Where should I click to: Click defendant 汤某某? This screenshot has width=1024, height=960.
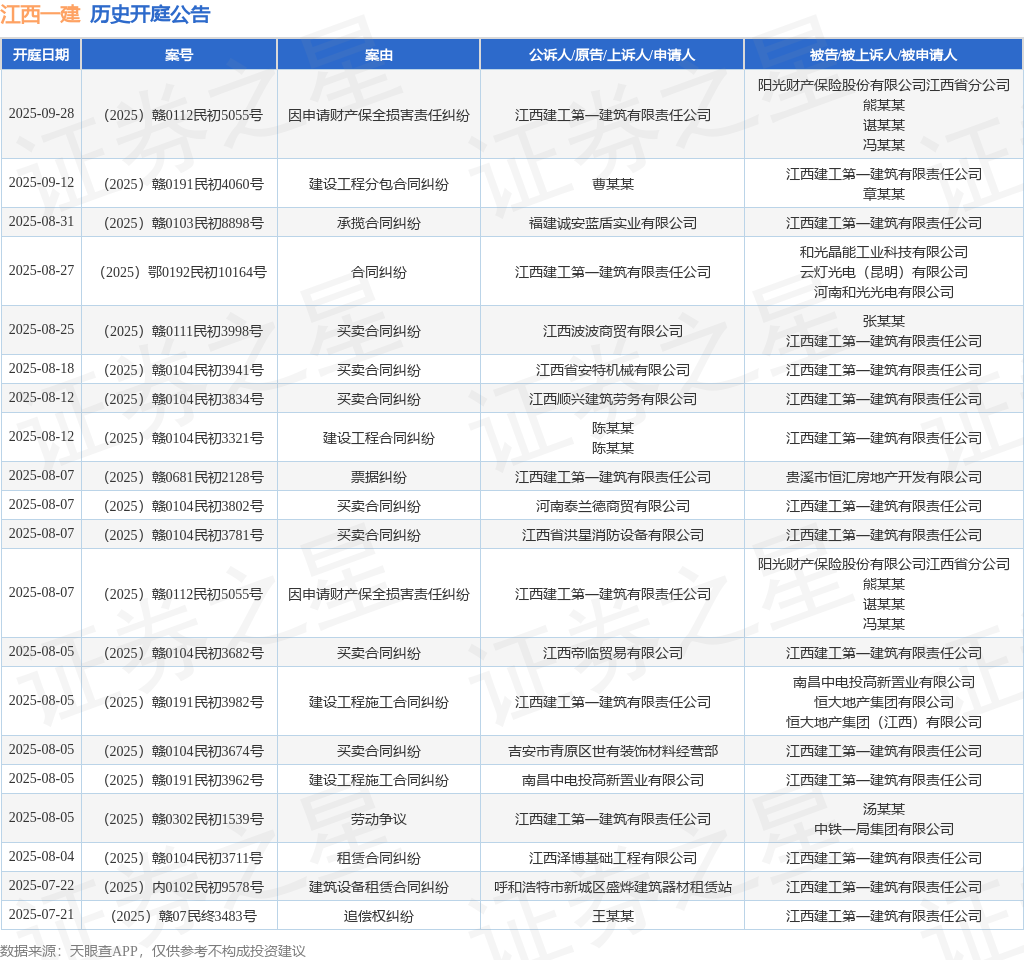point(884,808)
